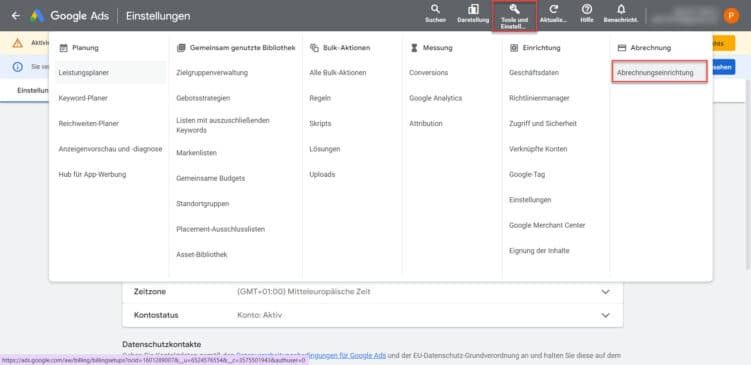Viewport: 751px width, 365px height.
Task: Open Reichweiten-Planer
Action: (x=89, y=124)
